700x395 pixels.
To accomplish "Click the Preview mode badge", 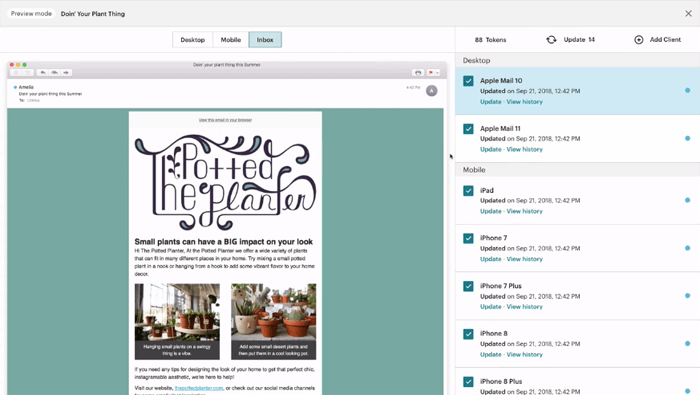I will point(31,14).
